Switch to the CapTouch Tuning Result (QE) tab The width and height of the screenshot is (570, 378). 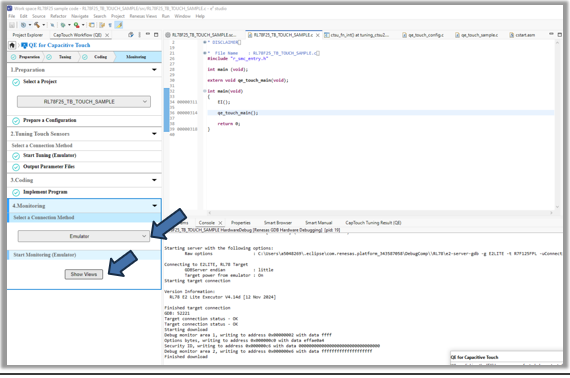click(x=373, y=223)
